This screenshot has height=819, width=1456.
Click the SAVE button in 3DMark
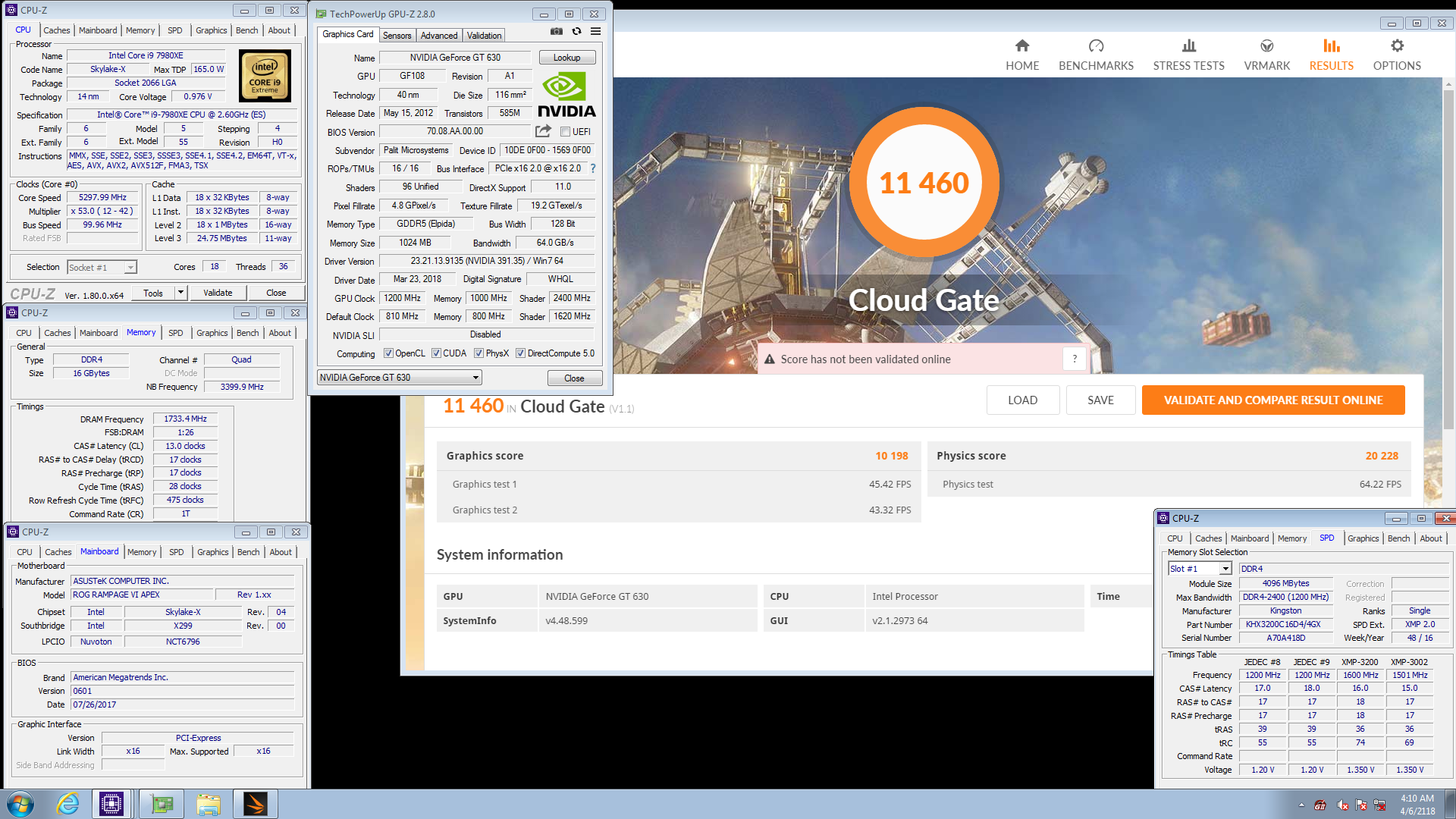pyautogui.click(x=1100, y=400)
